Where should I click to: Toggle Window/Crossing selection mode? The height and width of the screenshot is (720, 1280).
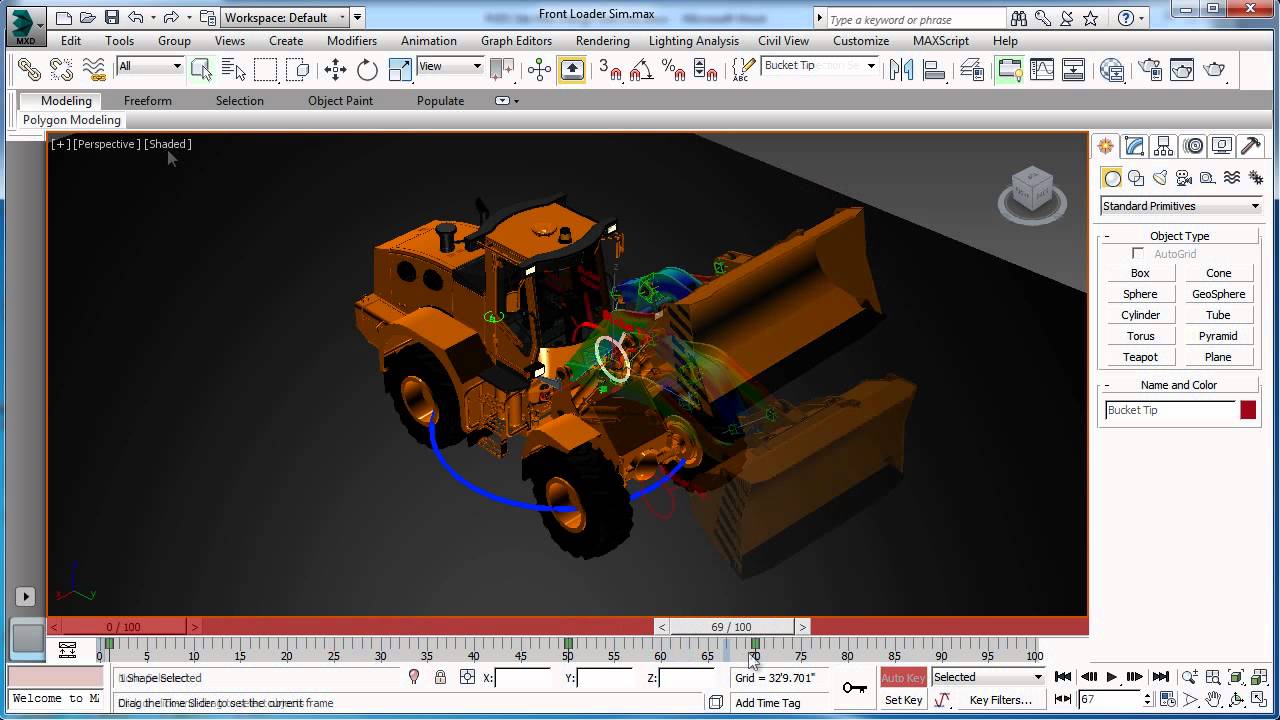coord(297,69)
